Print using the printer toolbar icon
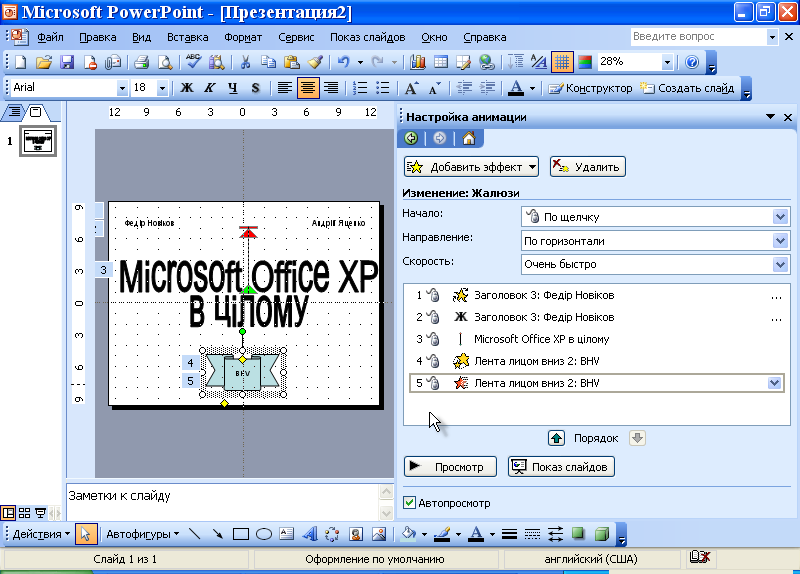Screen dimensions: 800x574 click(x=141, y=62)
